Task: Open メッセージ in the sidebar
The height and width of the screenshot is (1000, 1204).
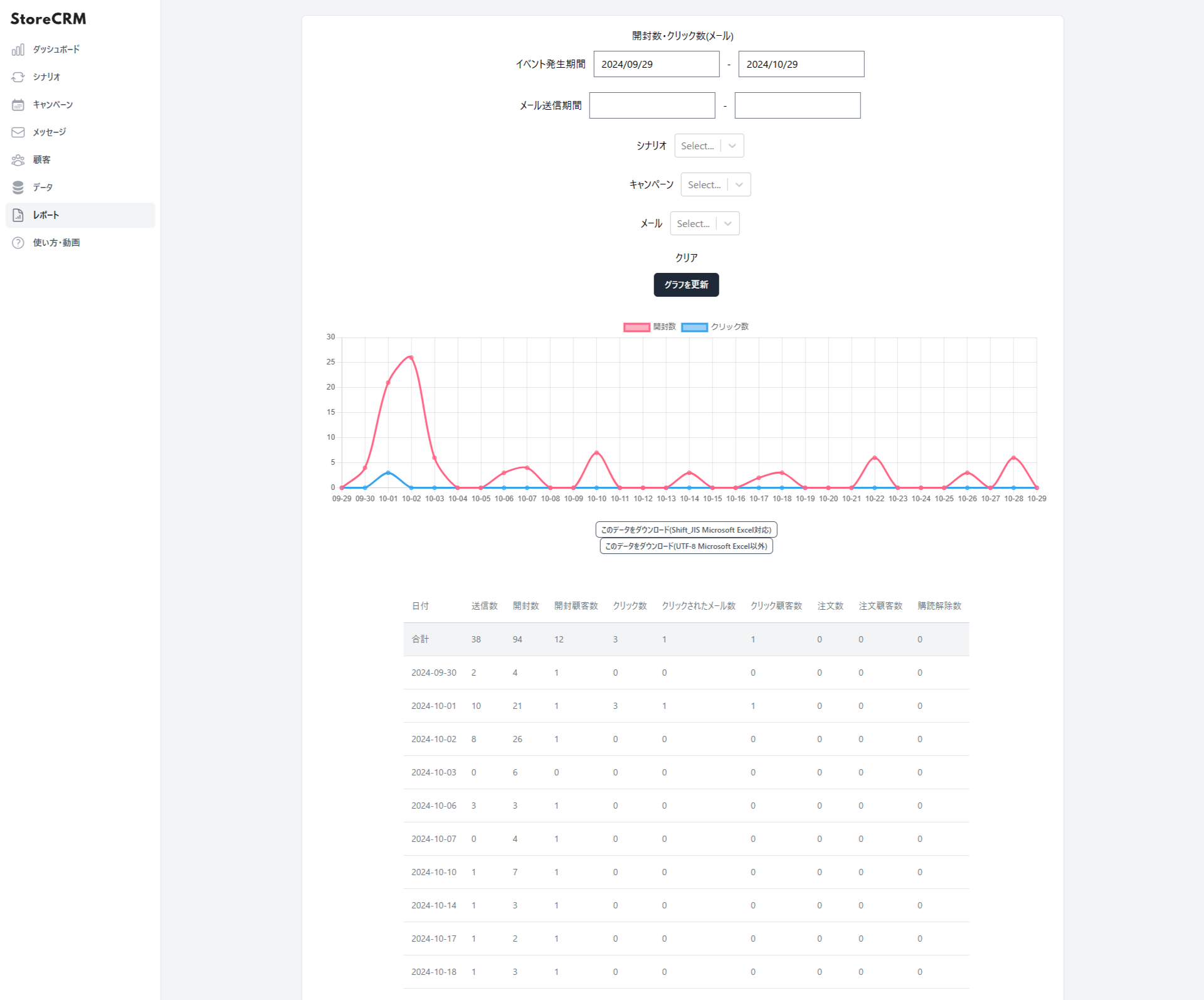Action: 80,132
